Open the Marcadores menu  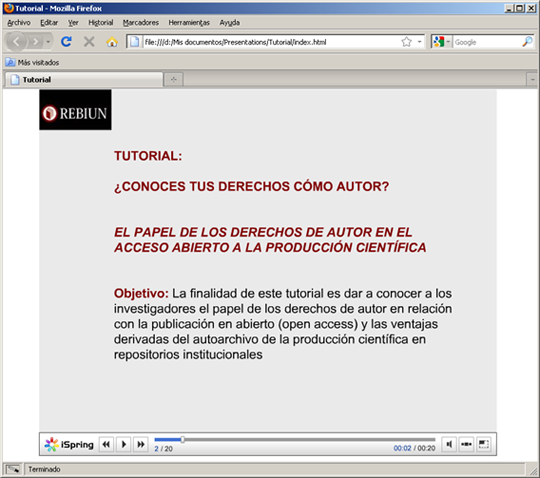141,23
